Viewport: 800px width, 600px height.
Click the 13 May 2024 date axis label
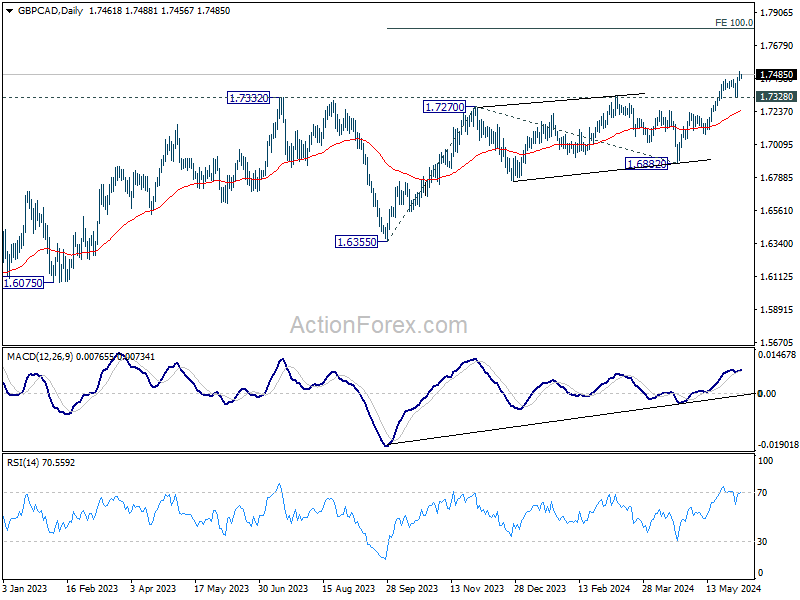tap(733, 588)
